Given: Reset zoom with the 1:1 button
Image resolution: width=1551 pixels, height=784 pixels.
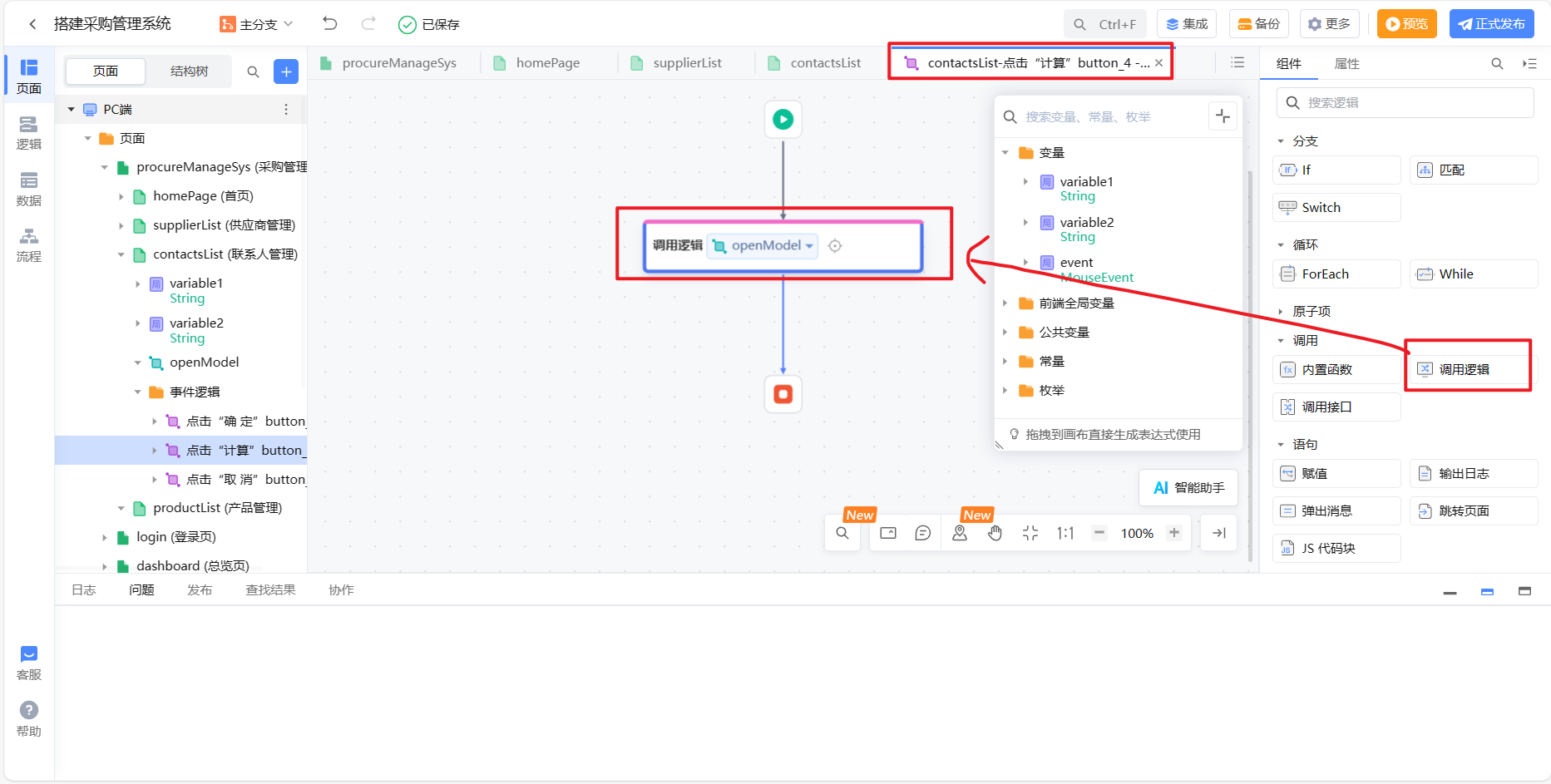Looking at the screenshot, I should (x=1065, y=534).
